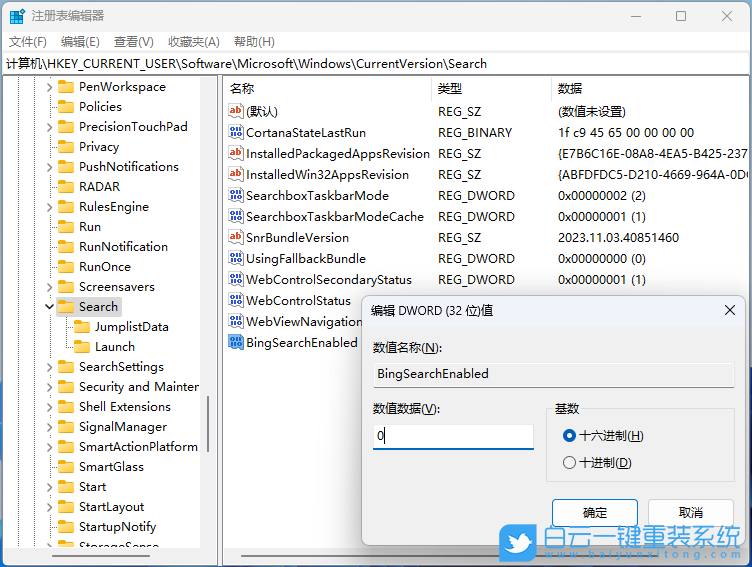Open the 文件(F) menu
752x567 pixels.
click(28, 42)
